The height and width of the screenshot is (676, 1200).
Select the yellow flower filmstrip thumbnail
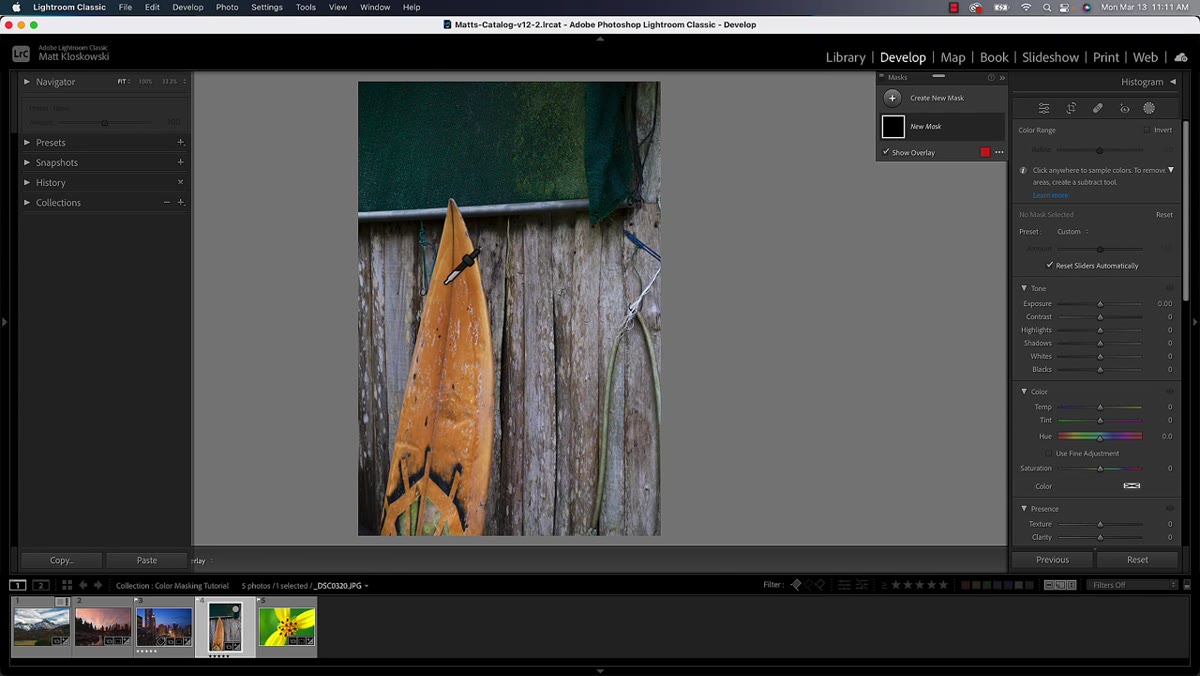click(x=287, y=627)
